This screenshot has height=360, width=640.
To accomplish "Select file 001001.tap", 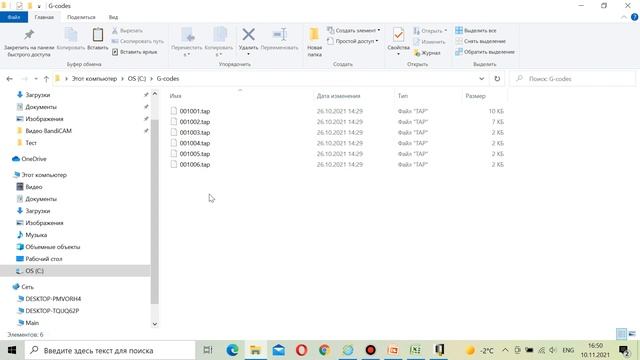I will tap(195, 111).
